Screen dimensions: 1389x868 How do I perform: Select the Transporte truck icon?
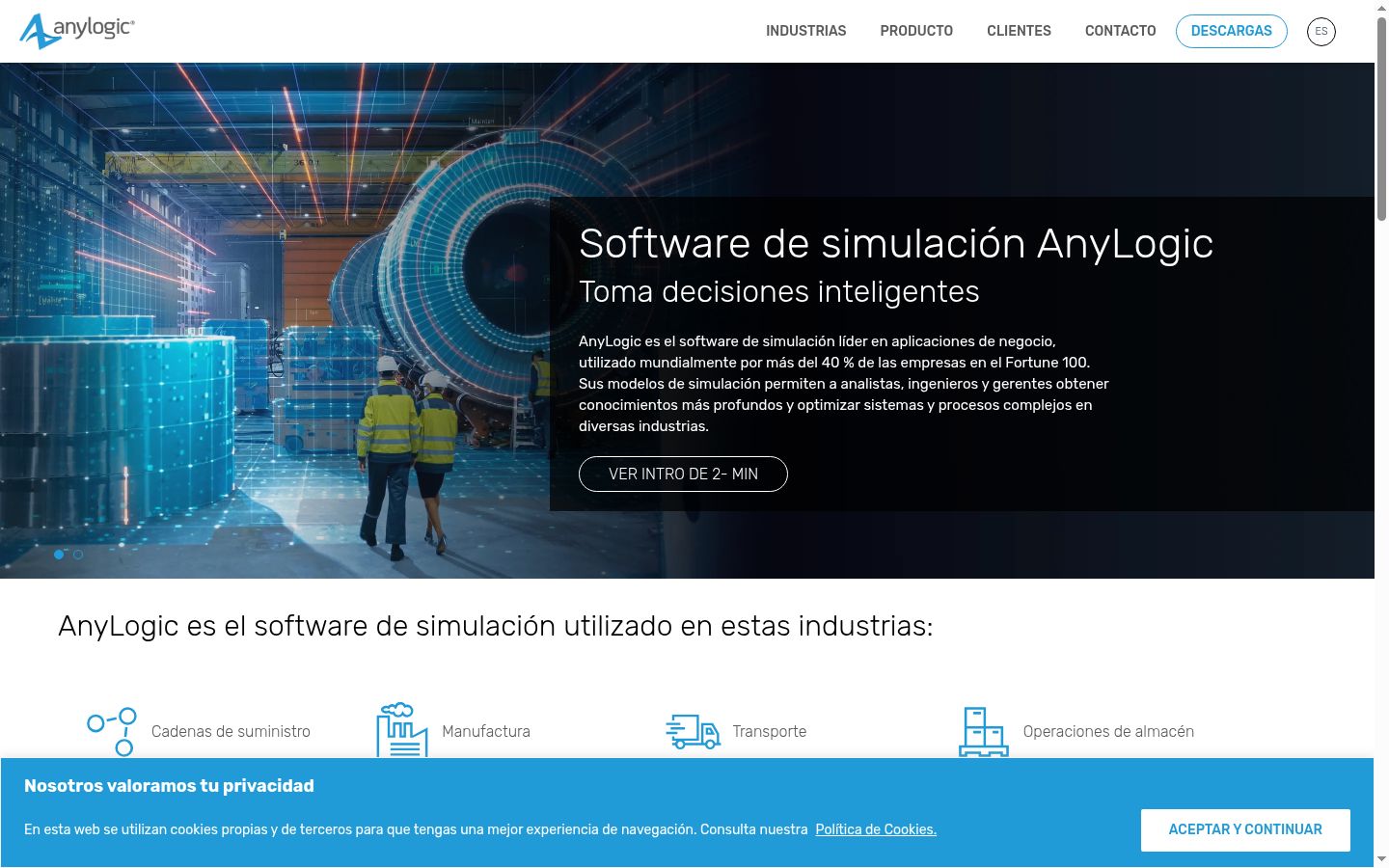click(694, 732)
